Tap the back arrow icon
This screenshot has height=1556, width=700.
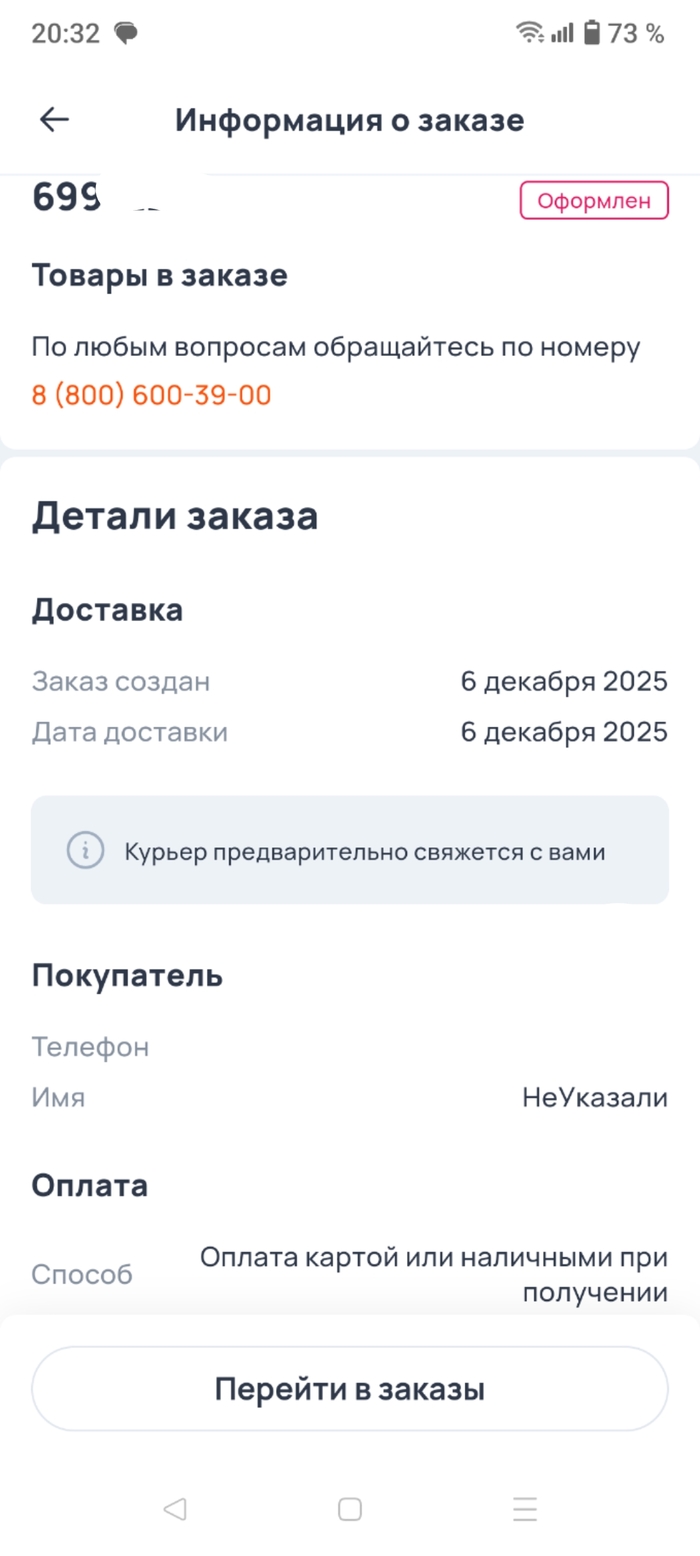point(54,120)
